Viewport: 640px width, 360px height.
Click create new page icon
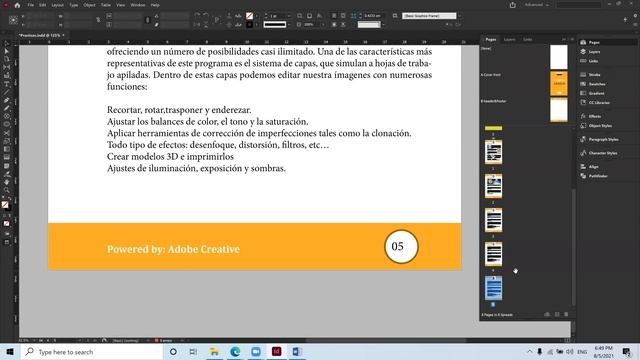(557, 314)
